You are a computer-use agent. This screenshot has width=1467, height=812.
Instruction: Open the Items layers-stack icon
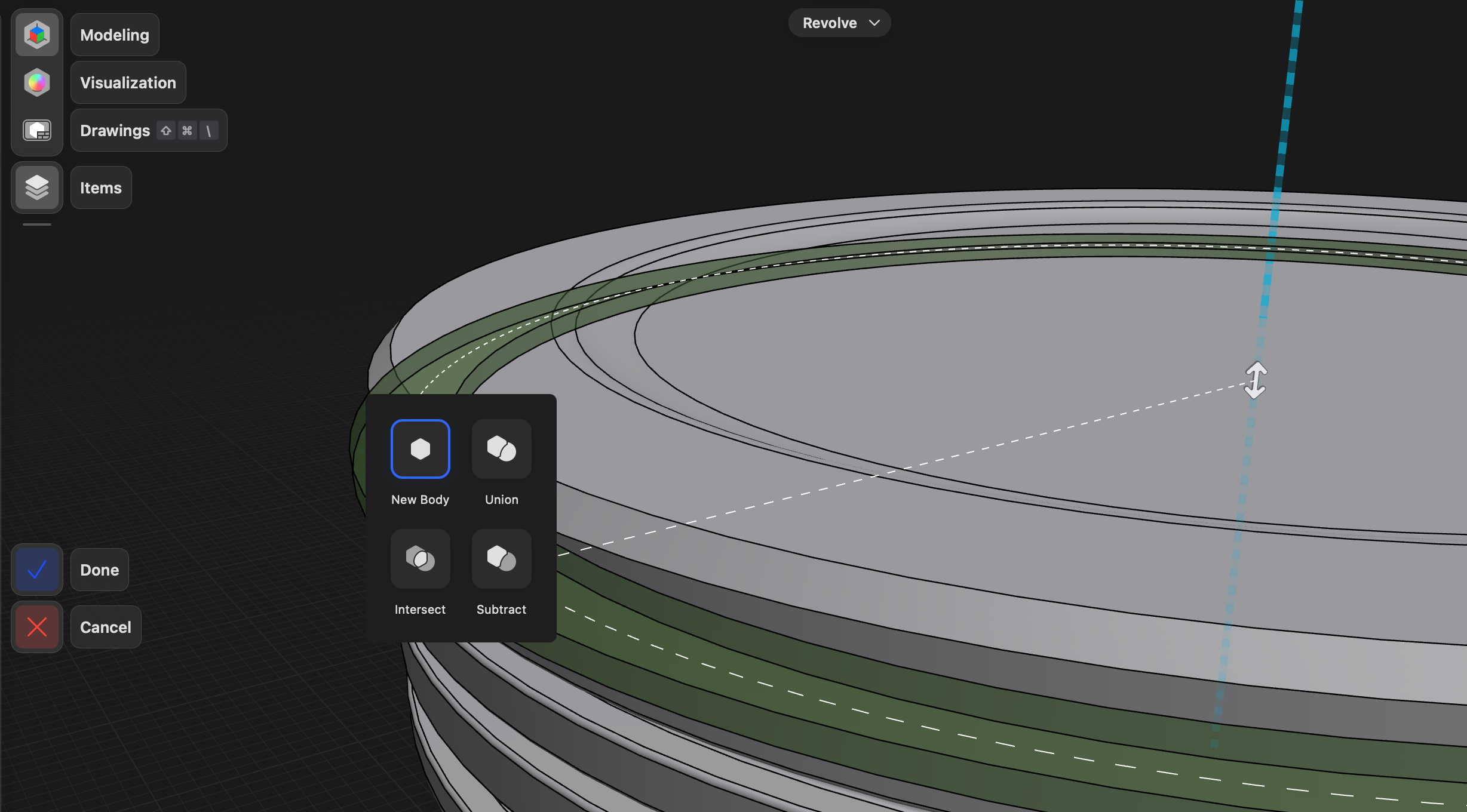pyautogui.click(x=37, y=187)
